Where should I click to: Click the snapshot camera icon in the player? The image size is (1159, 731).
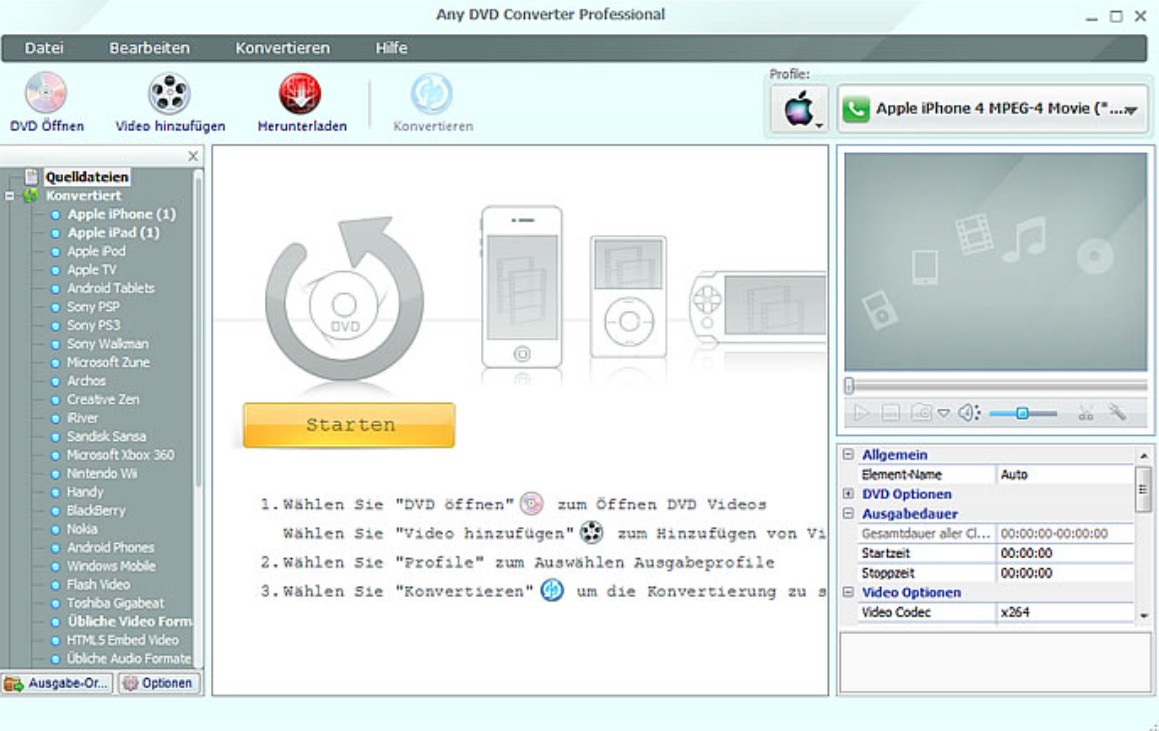(921, 412)
